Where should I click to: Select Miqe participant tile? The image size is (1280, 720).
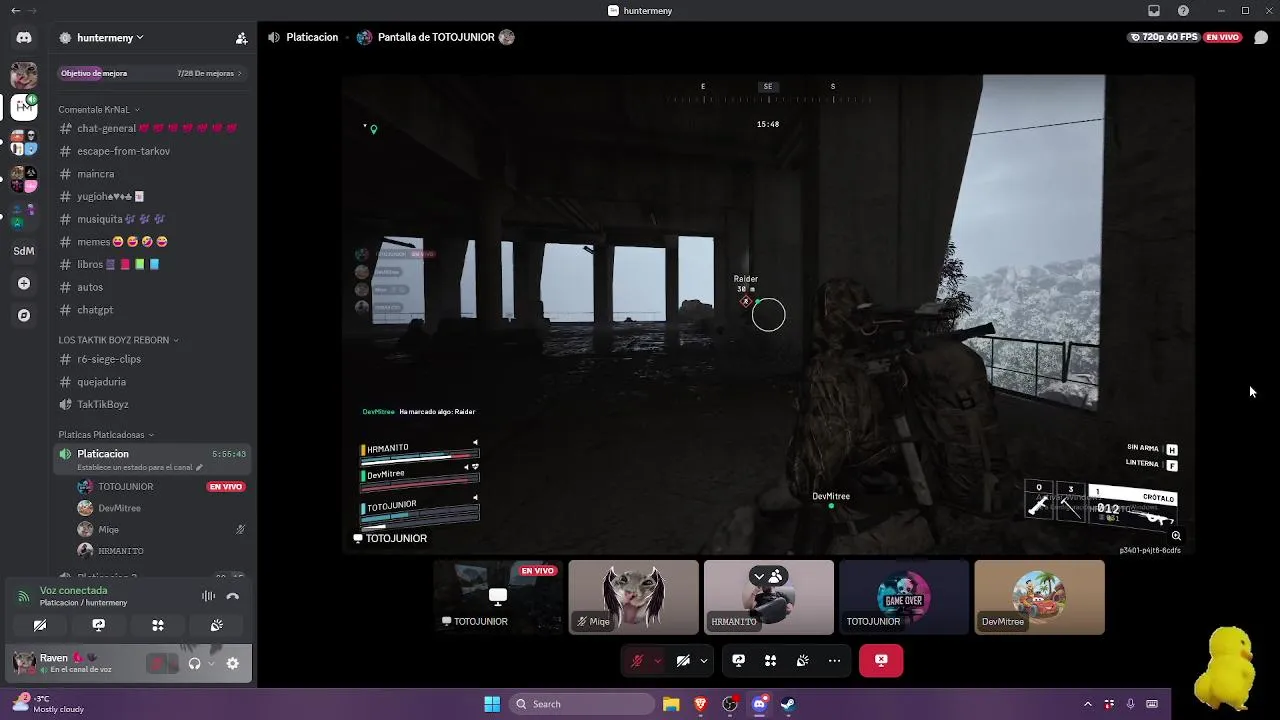coord(634,597)
